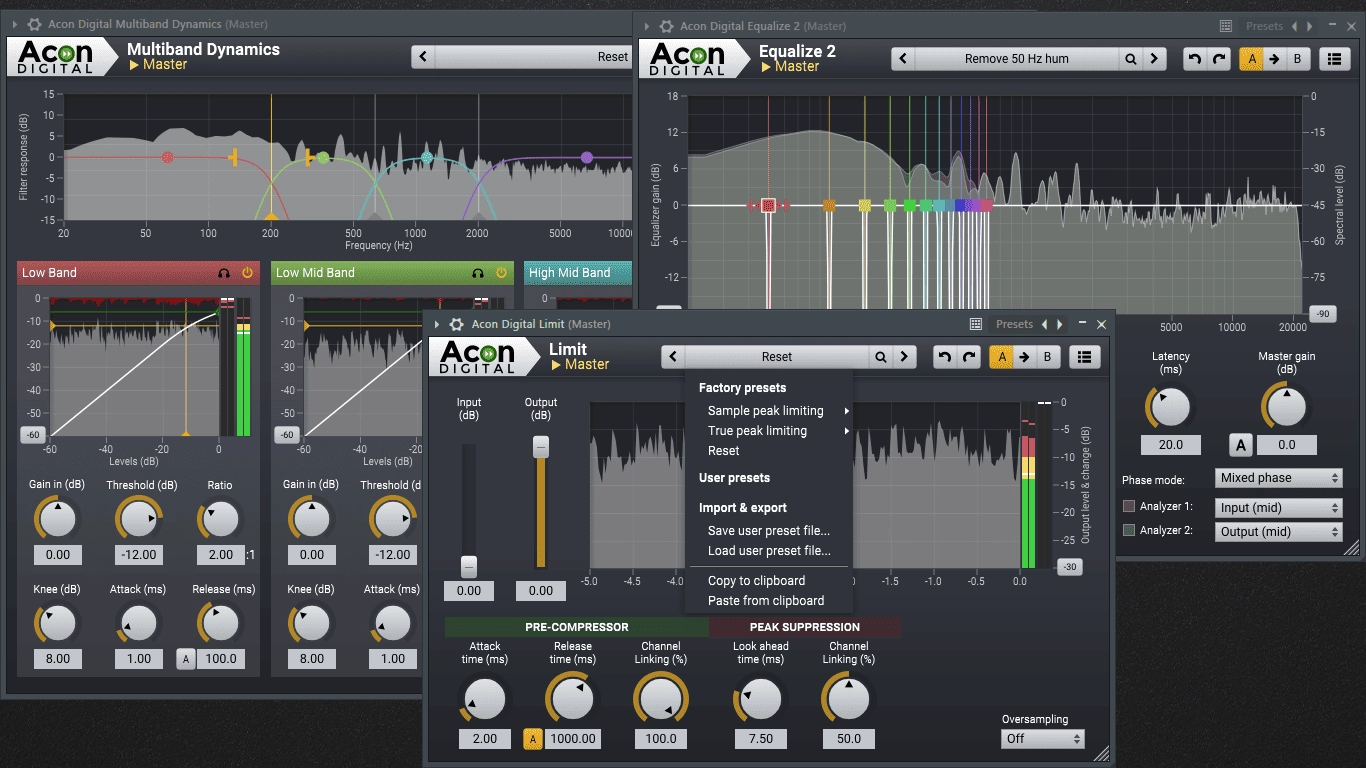Go to previous preset in Limit
Viewport: 1366px width, 768px height.
click(x=673, y=357)
